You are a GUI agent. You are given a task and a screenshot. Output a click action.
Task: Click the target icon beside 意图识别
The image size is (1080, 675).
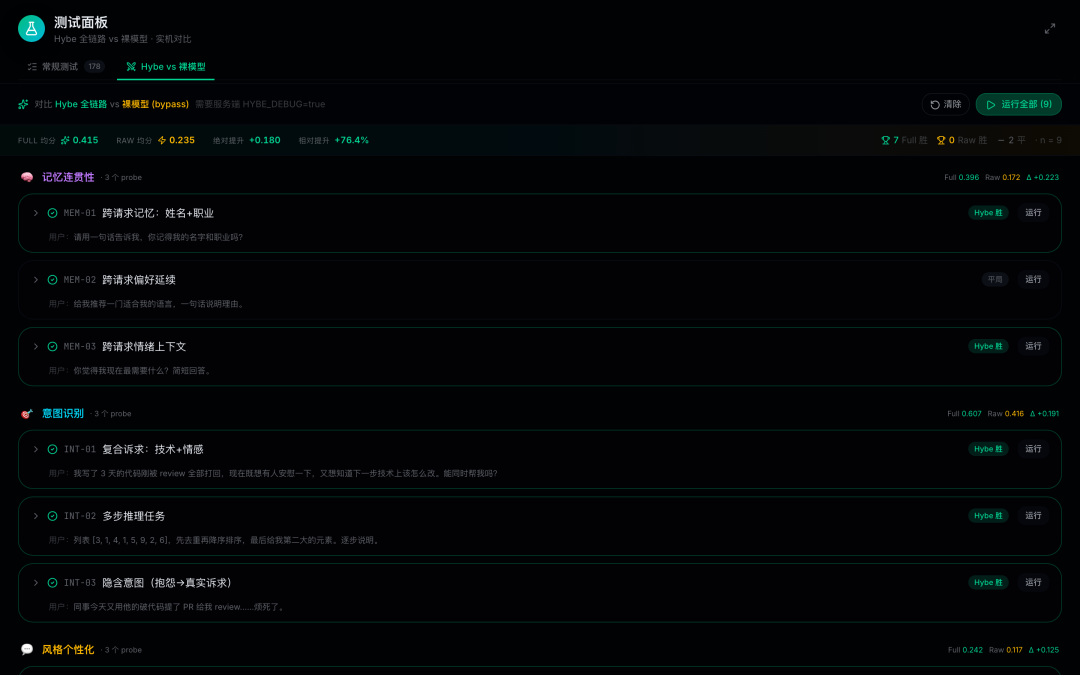click(x=27, y=414)
